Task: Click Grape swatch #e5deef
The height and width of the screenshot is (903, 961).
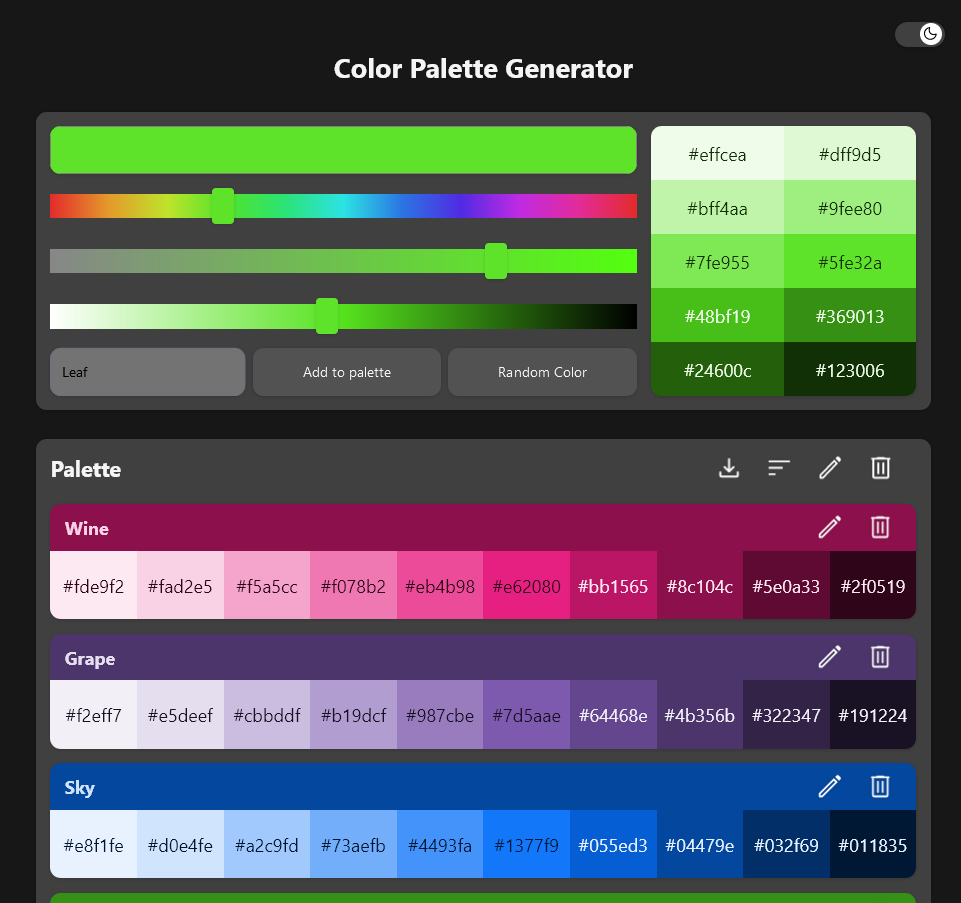Action: point(180,715)
